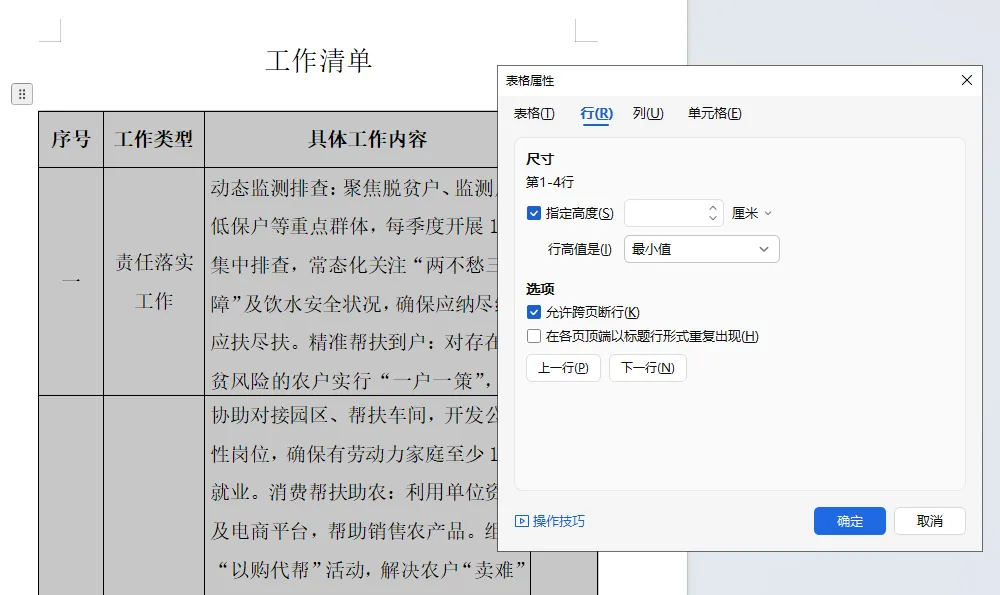Click the line starting 贫风险的农户
Screen dimensions: 1000x595
tap(352, 381)
